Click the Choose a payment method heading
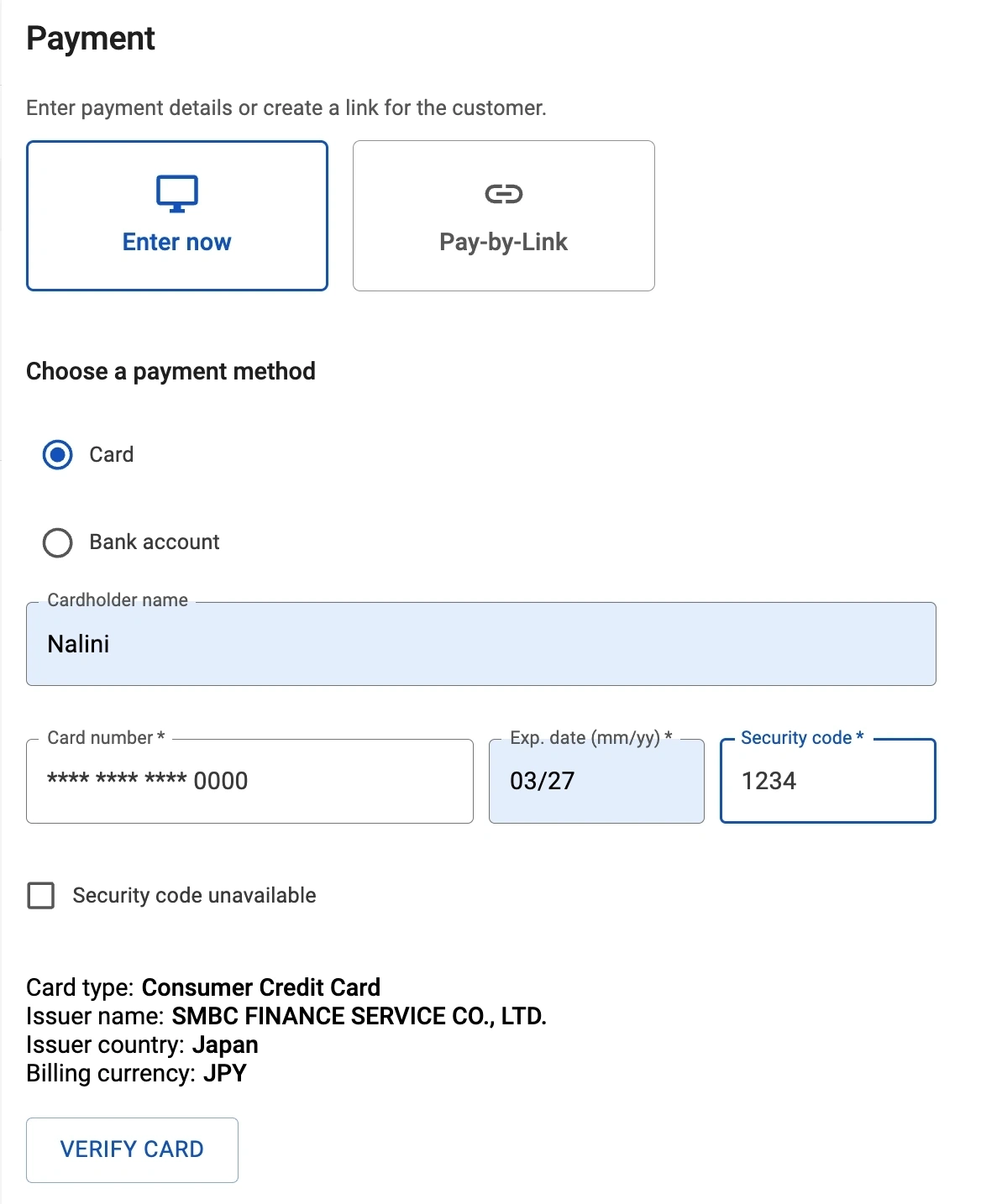Viewport: 981px width, 1204px height. 170,371
